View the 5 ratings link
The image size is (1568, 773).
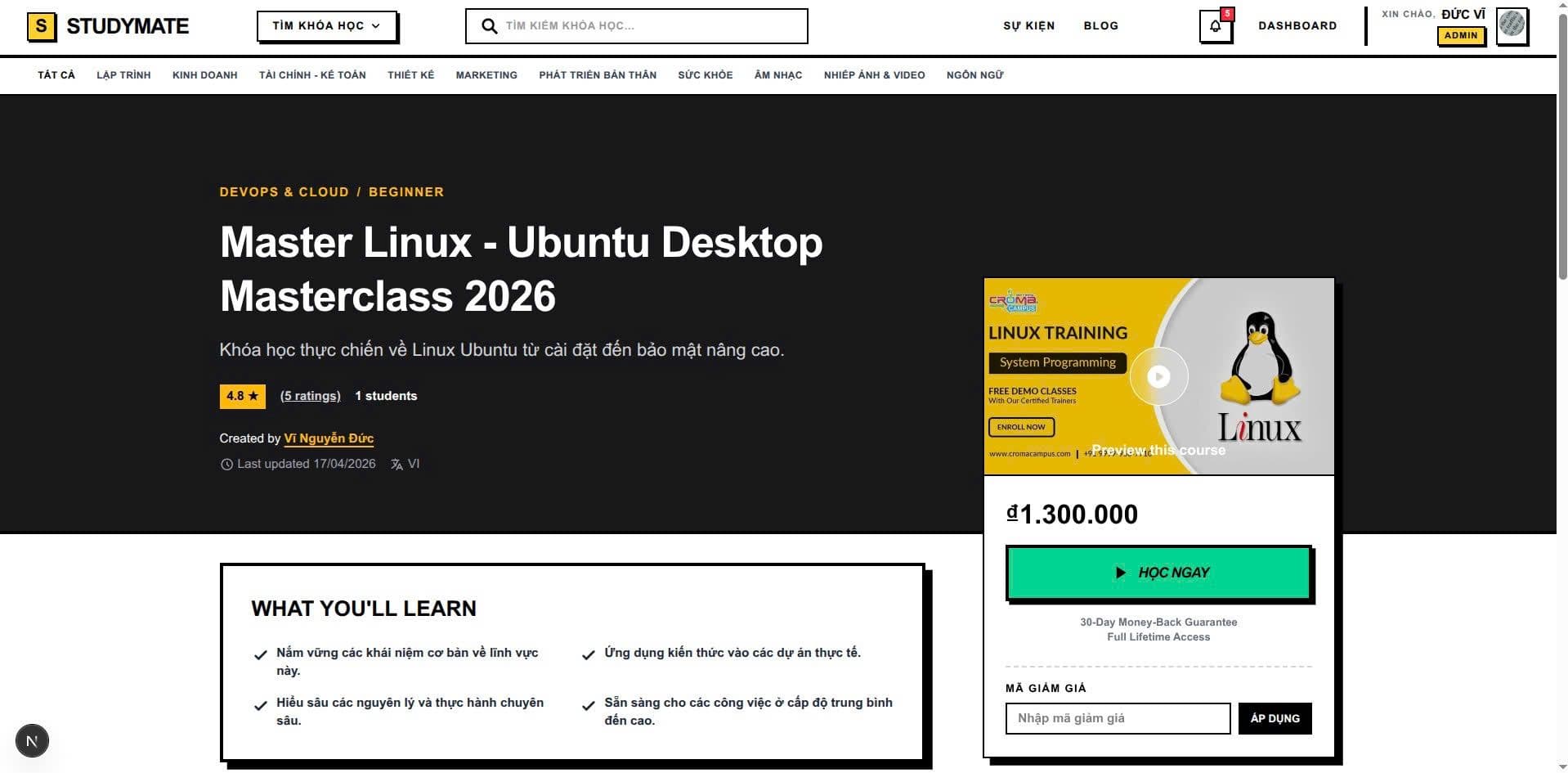point(311,396)
